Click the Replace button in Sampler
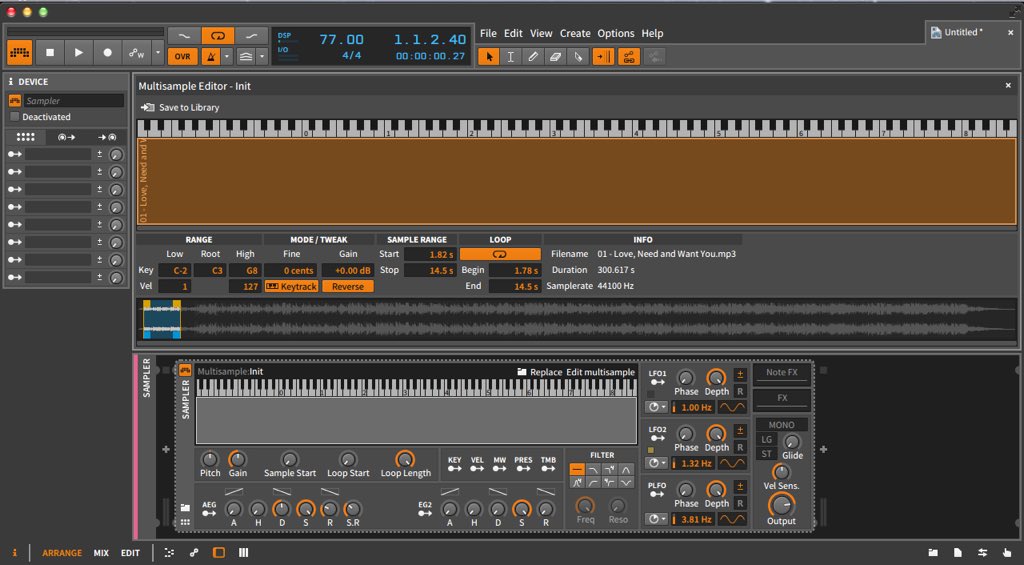The width and height of the screenshot is (1024, 565). pos(539,372)
